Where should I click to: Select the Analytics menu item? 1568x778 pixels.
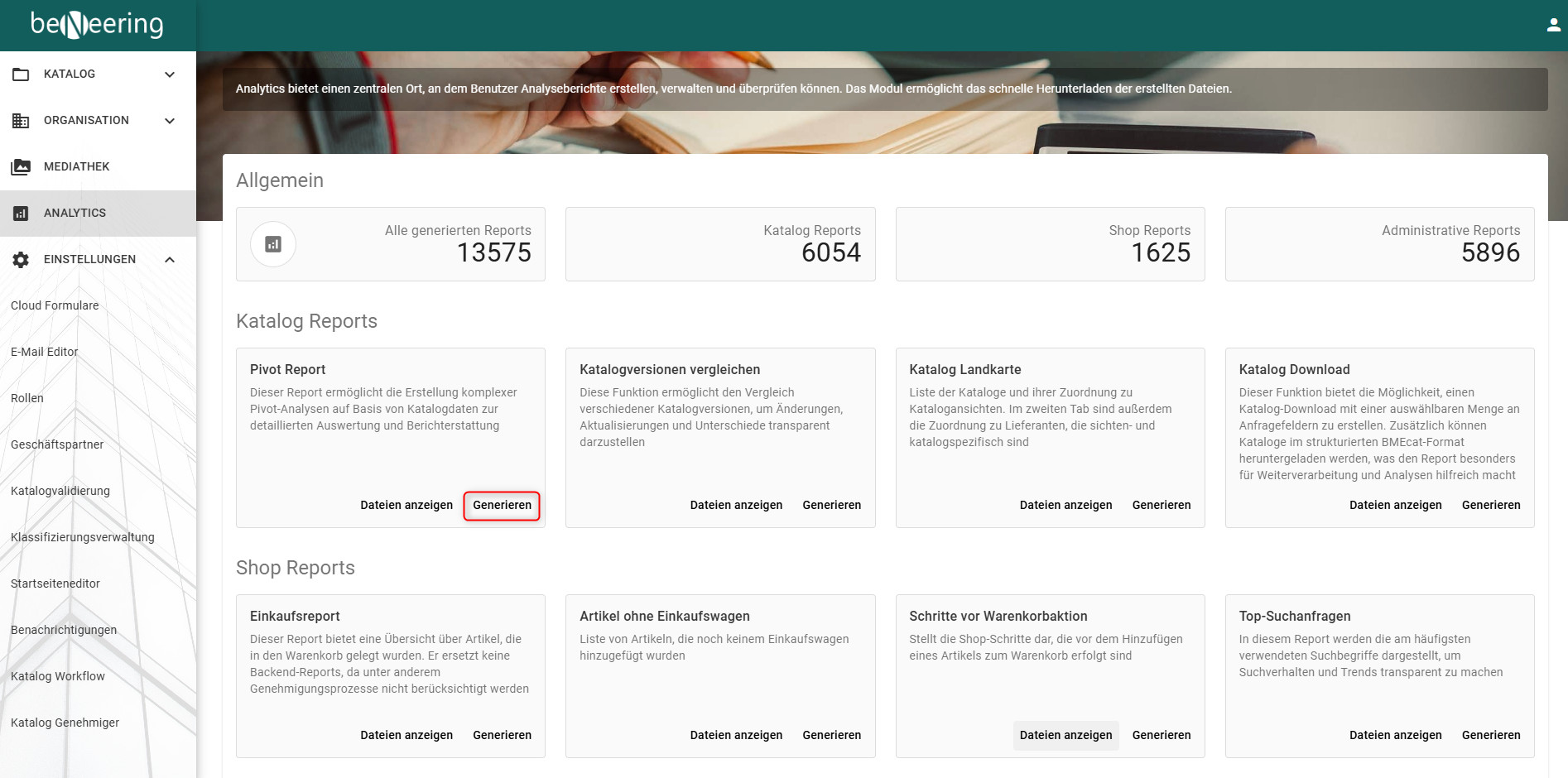coord(98,214)
